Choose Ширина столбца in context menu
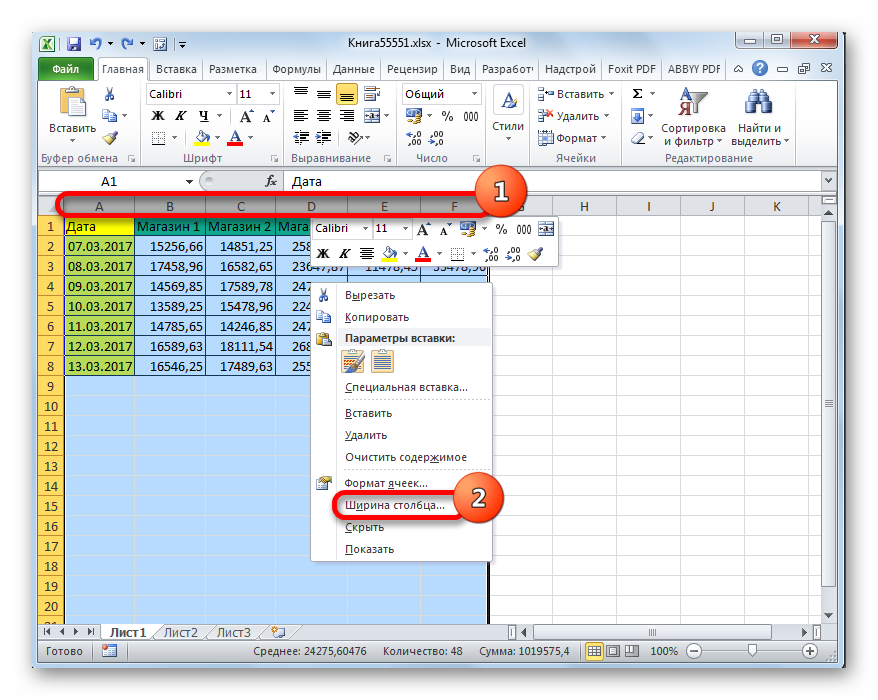This screenshot has width=878, height=700. click(394, 505)
